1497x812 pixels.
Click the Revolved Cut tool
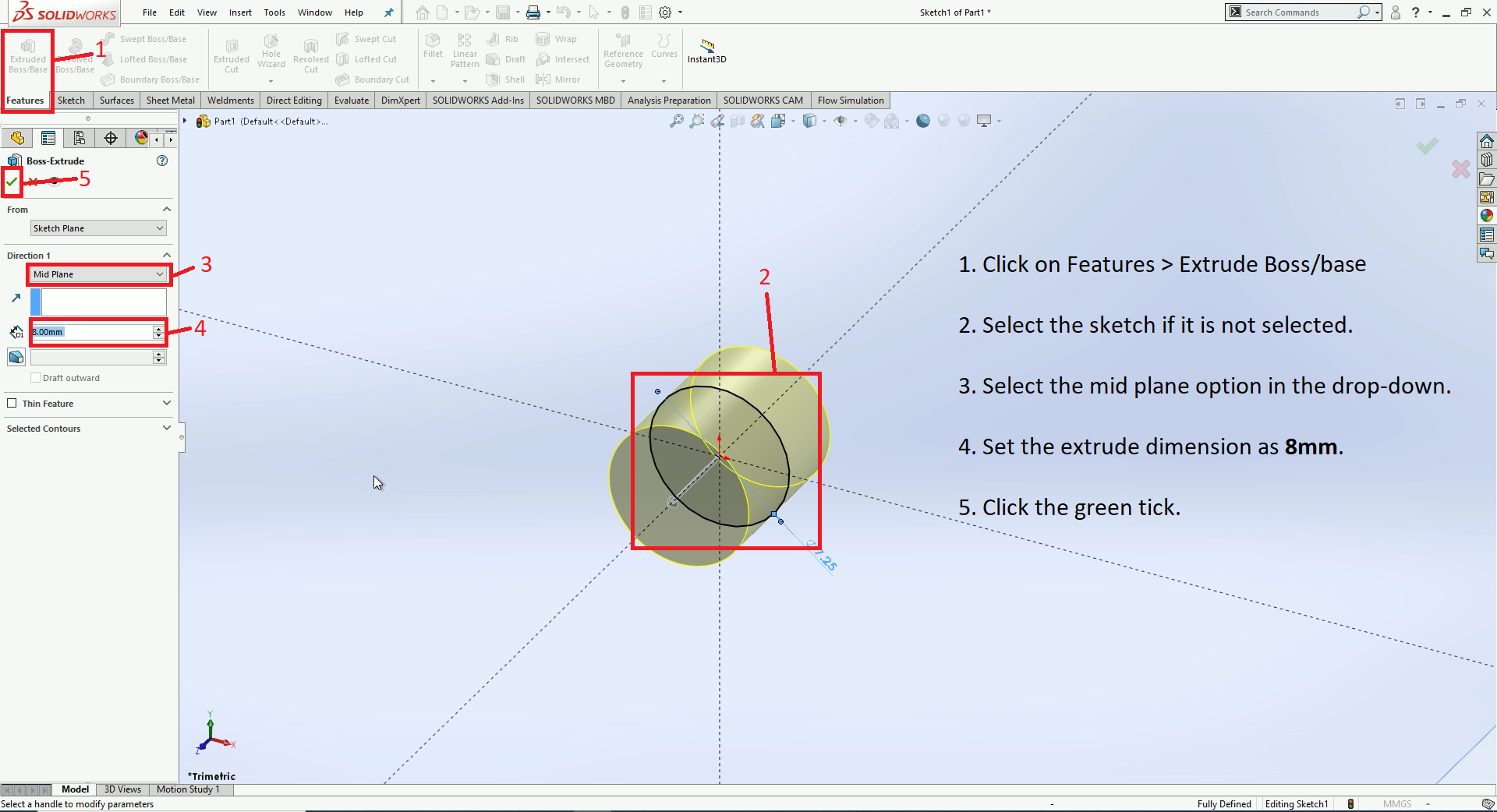[x=311, y=56]
